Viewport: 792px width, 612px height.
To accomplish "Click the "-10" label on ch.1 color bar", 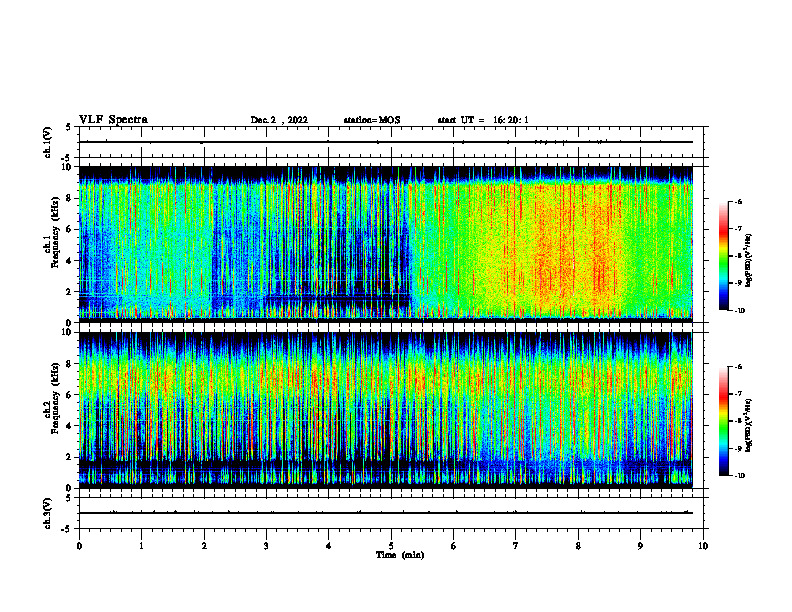I will pyautogui.click(x=740, y=311).
